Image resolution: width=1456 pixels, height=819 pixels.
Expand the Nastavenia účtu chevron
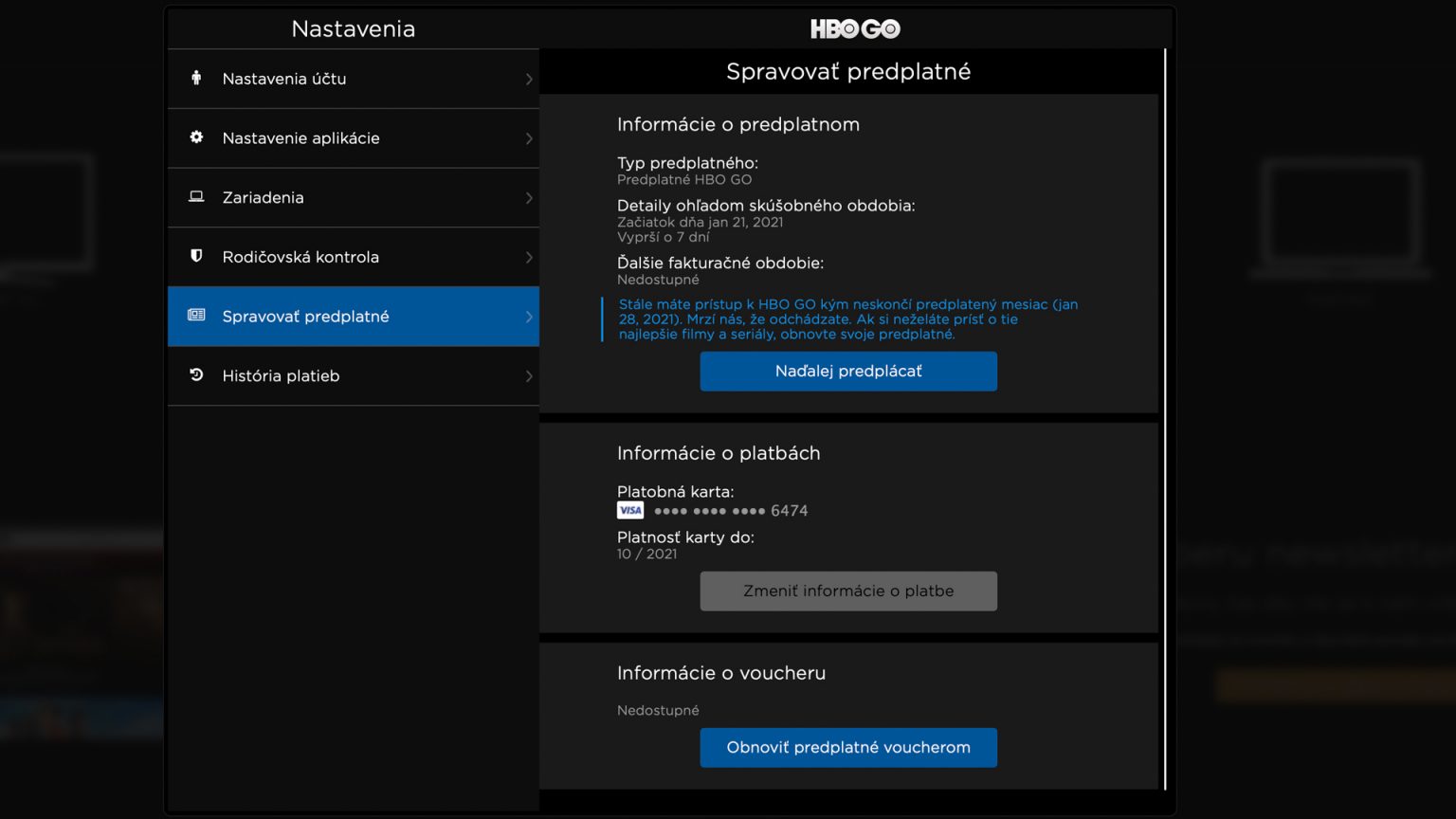(x=529, y=80)
